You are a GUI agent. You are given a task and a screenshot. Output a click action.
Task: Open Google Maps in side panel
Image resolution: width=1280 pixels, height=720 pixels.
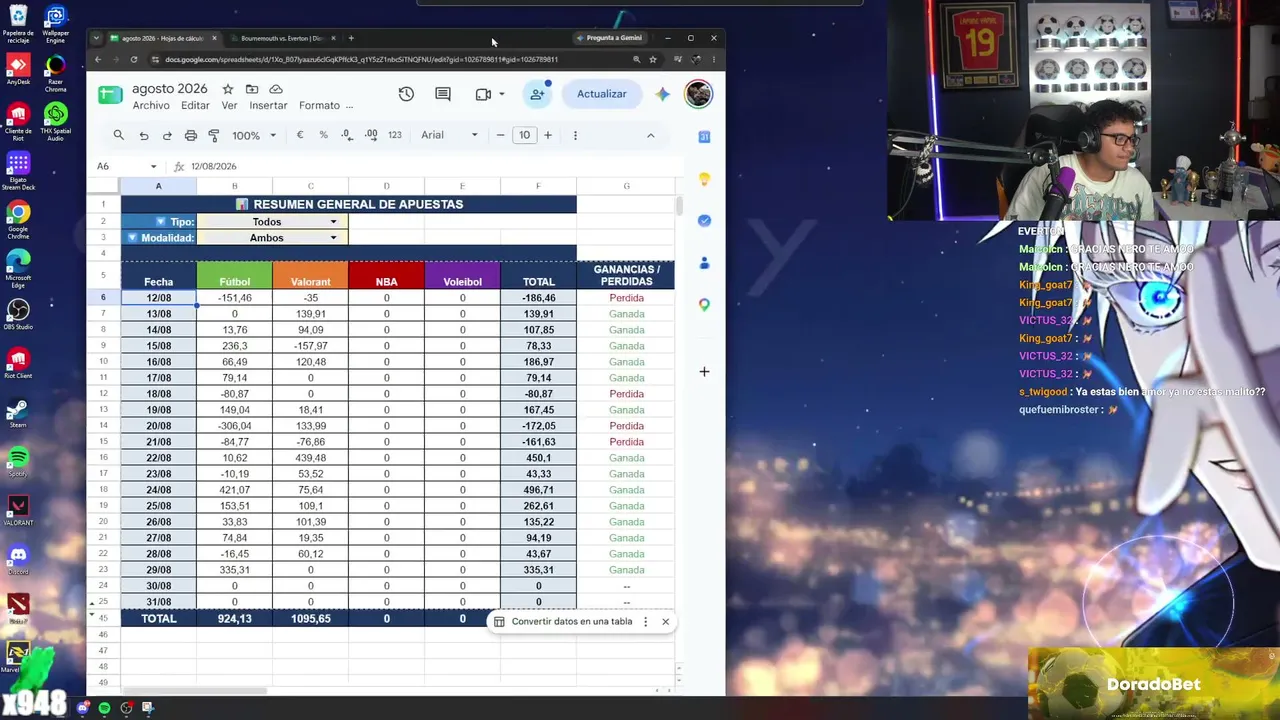pyautogui.click(x=704, y=305)
